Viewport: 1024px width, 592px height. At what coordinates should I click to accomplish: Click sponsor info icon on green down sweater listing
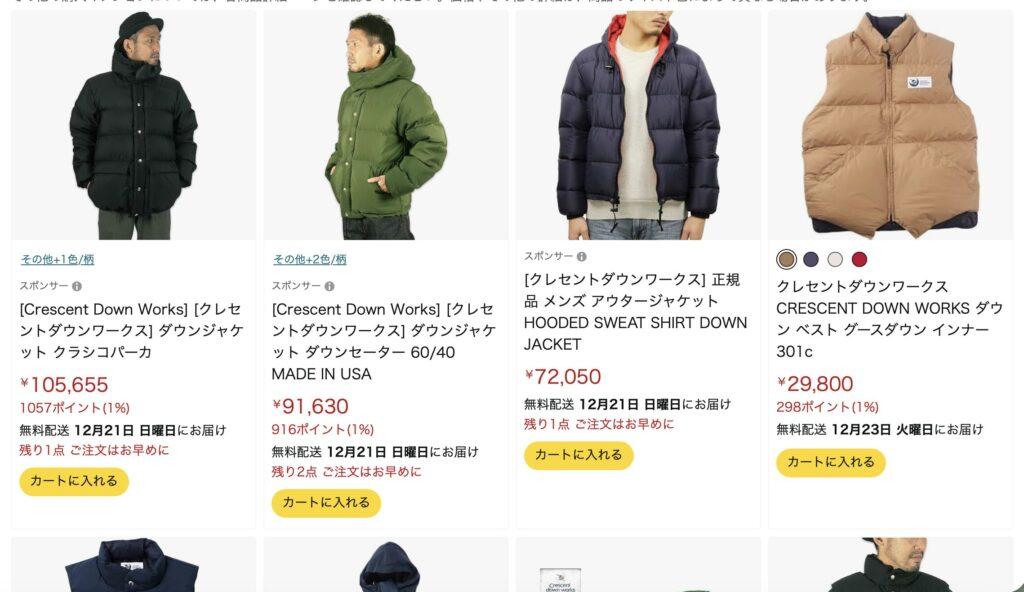(329, 286)
